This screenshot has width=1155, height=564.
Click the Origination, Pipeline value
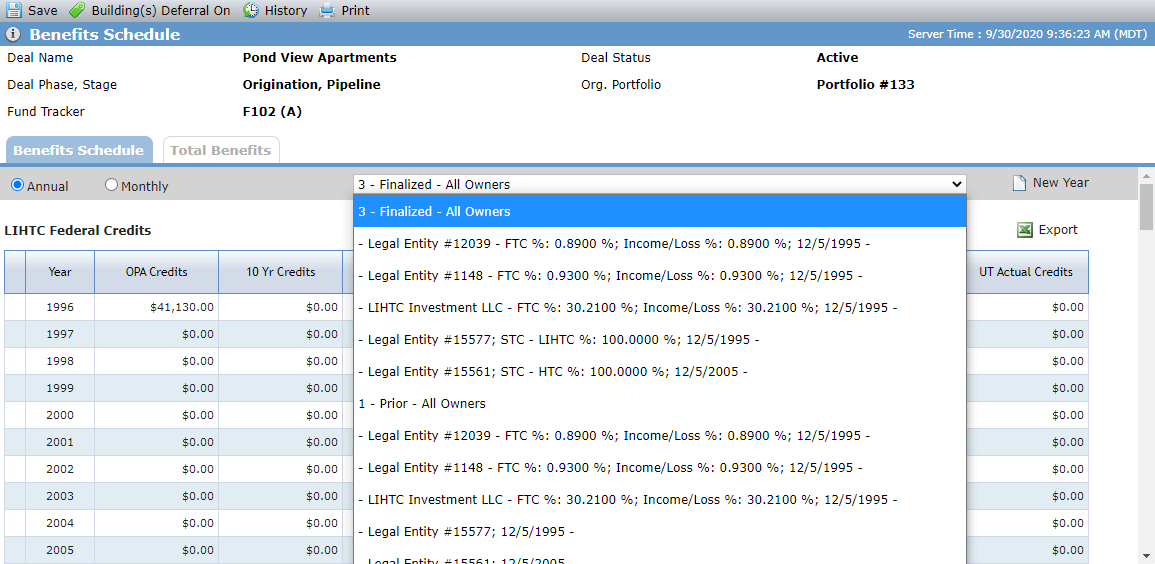(x=312, y=85)
